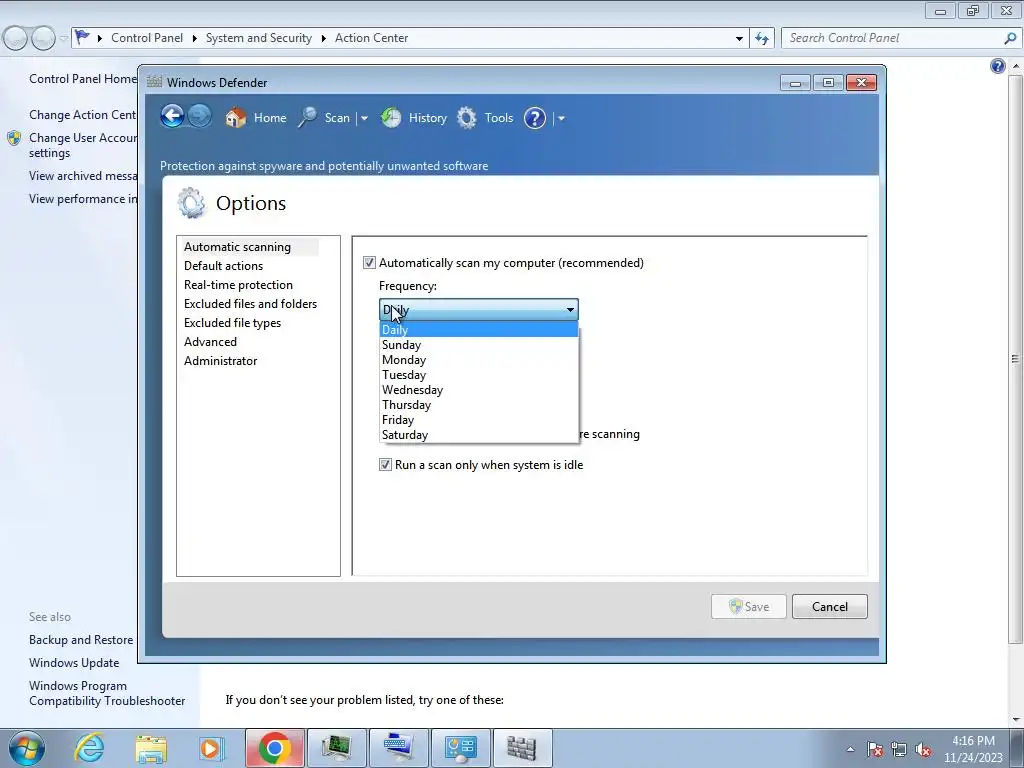Open the Tools page in Defender
Viewport: 1024px width, 768px height.
pos(485,118)
